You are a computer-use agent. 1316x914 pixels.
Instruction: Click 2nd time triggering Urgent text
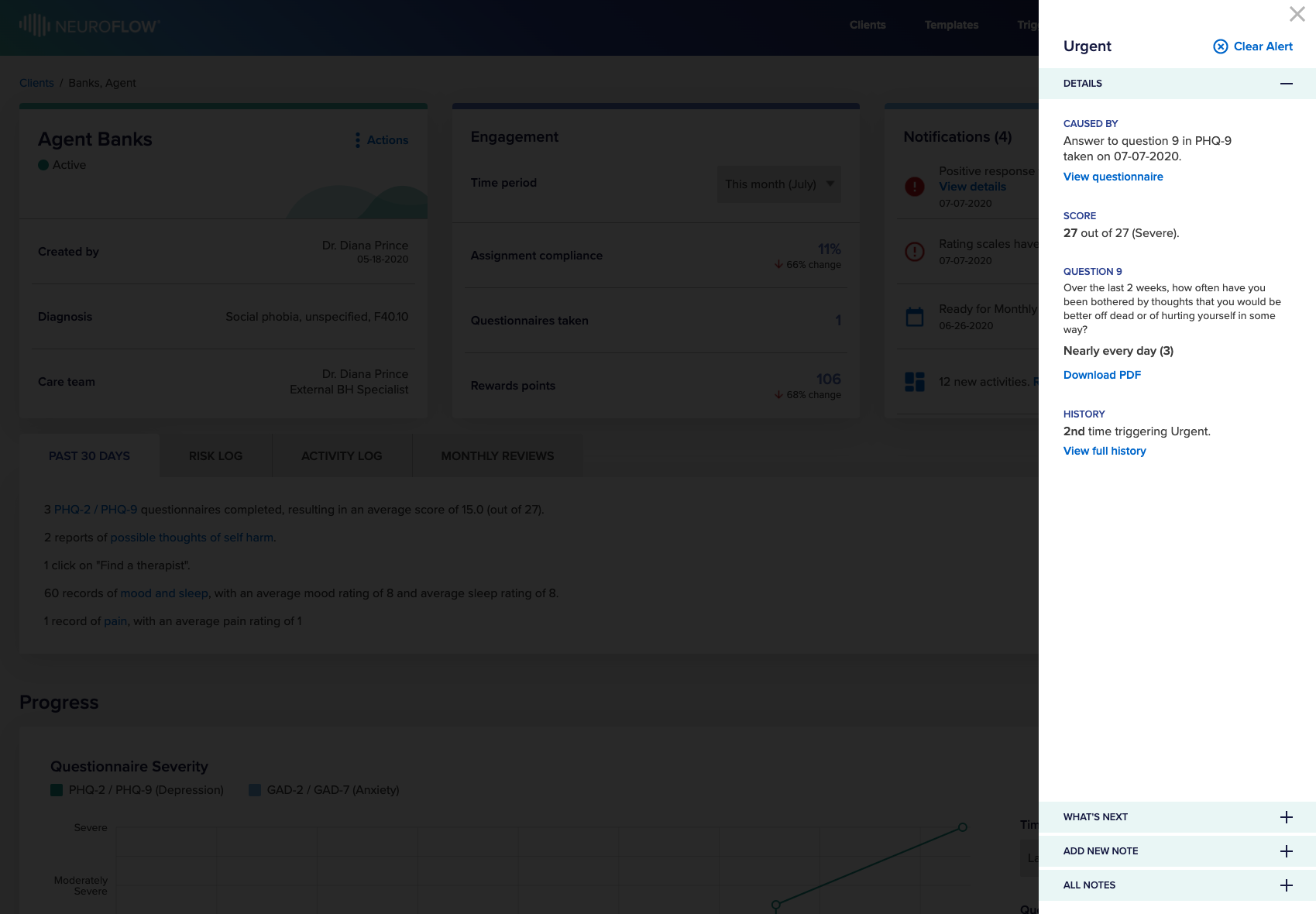(1136, 431)
